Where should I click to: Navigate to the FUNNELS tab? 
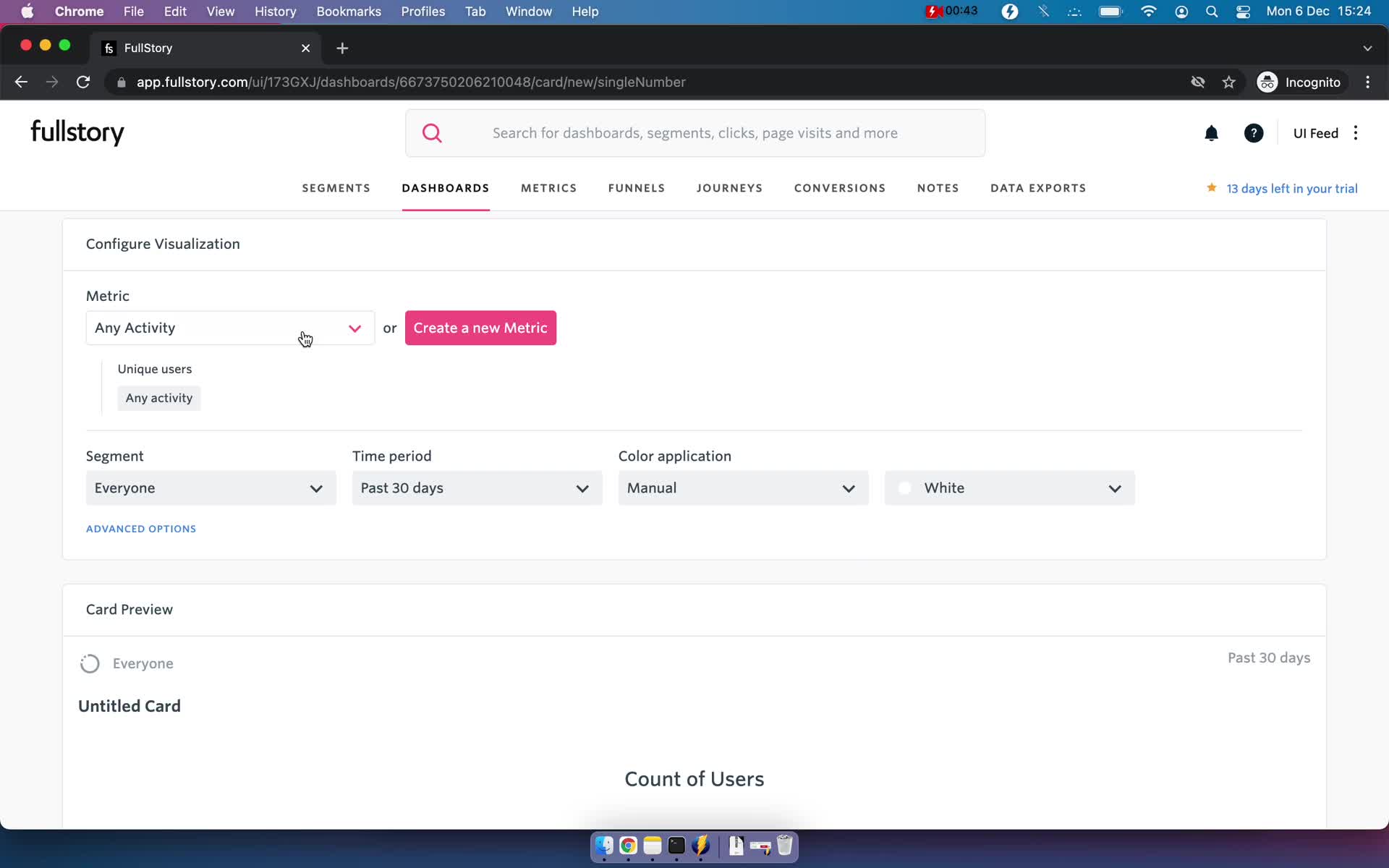[x=637, y=187]
